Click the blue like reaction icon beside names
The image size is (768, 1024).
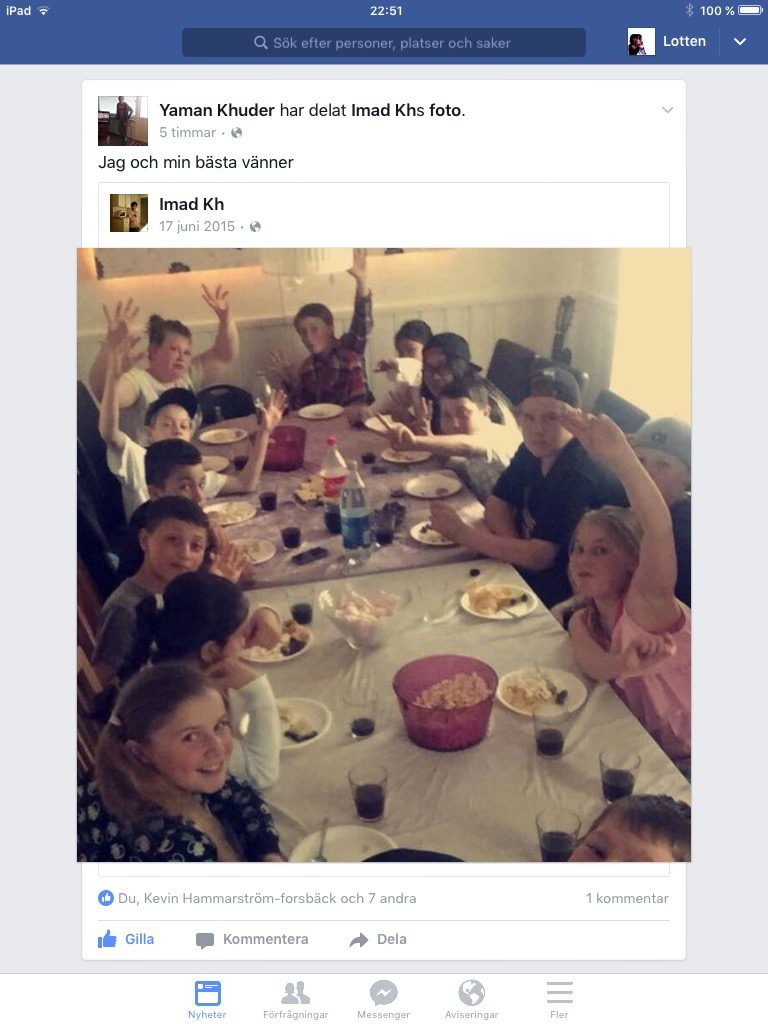click(x=106, y=898)
